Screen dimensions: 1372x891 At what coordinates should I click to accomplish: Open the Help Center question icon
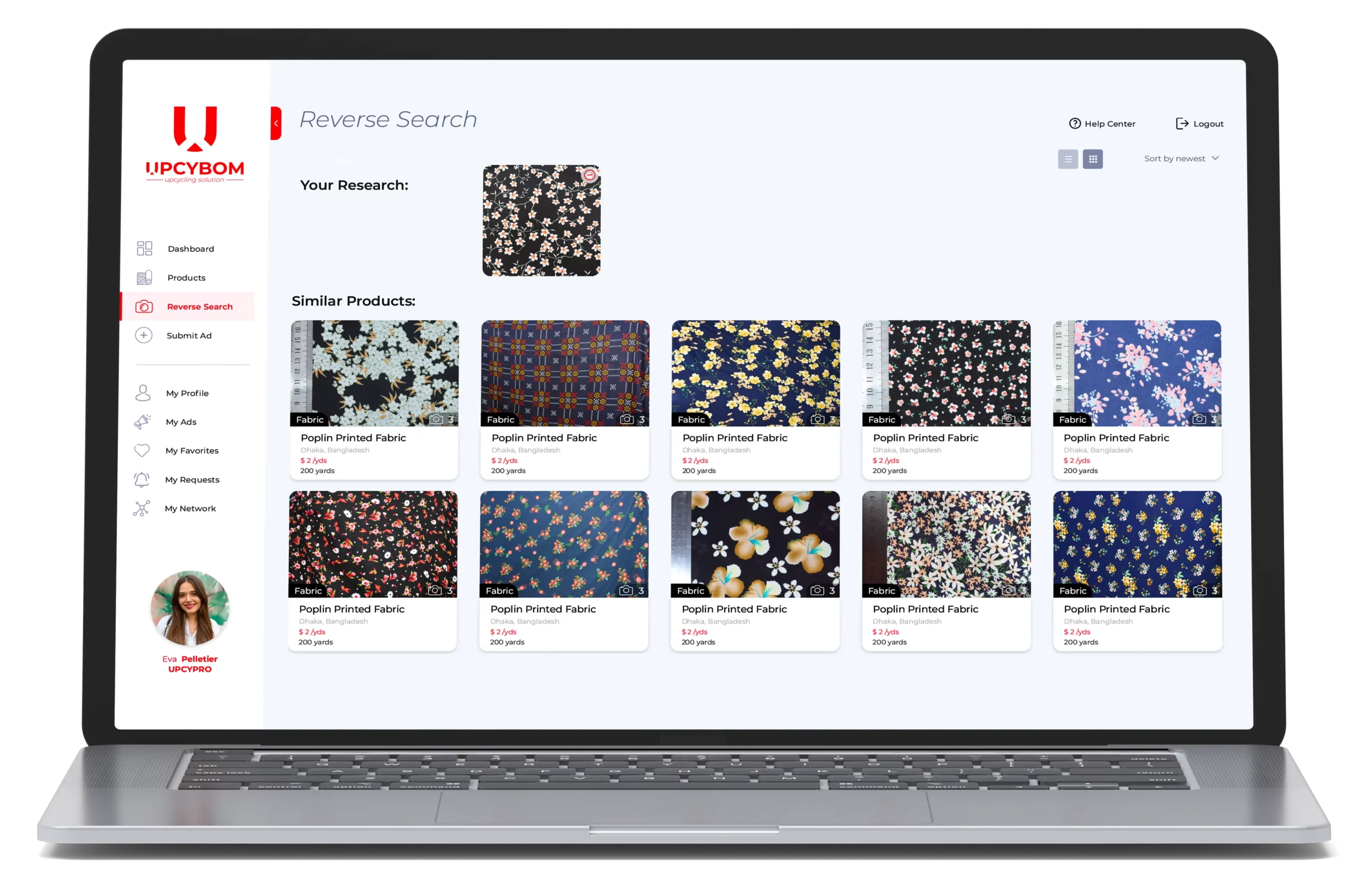pyautogui.click(x=1075, y=124)
